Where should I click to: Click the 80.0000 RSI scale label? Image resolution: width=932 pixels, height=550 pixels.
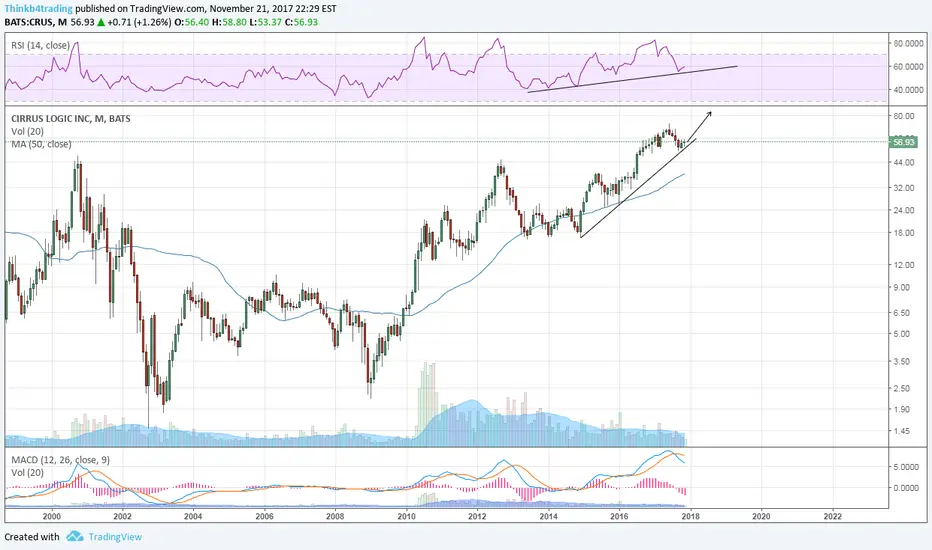coord(906,43)
